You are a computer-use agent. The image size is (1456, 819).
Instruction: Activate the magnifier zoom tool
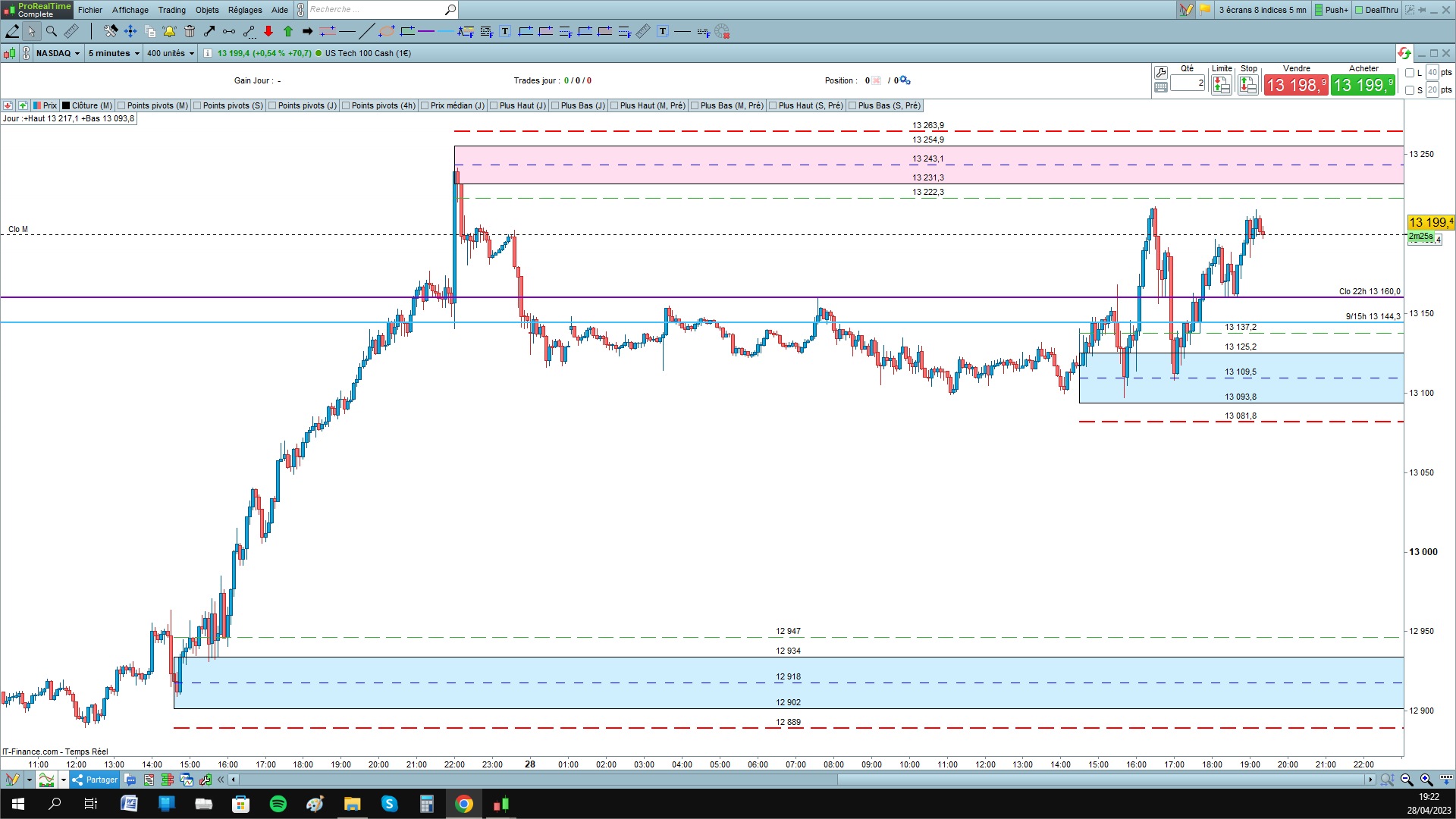(52, 31)
